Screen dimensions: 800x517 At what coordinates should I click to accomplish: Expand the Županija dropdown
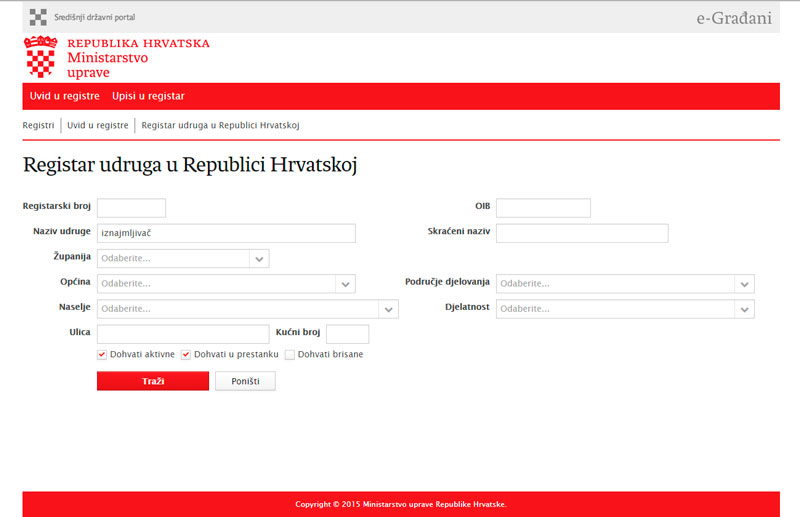point(259,259)
